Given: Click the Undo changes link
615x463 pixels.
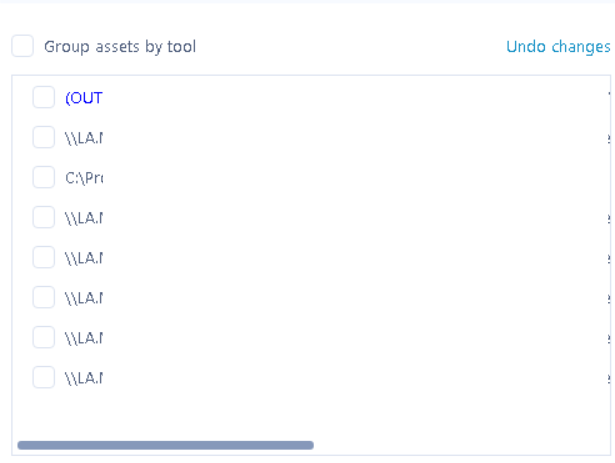Looking at the screenshot, I should [557, 47].
